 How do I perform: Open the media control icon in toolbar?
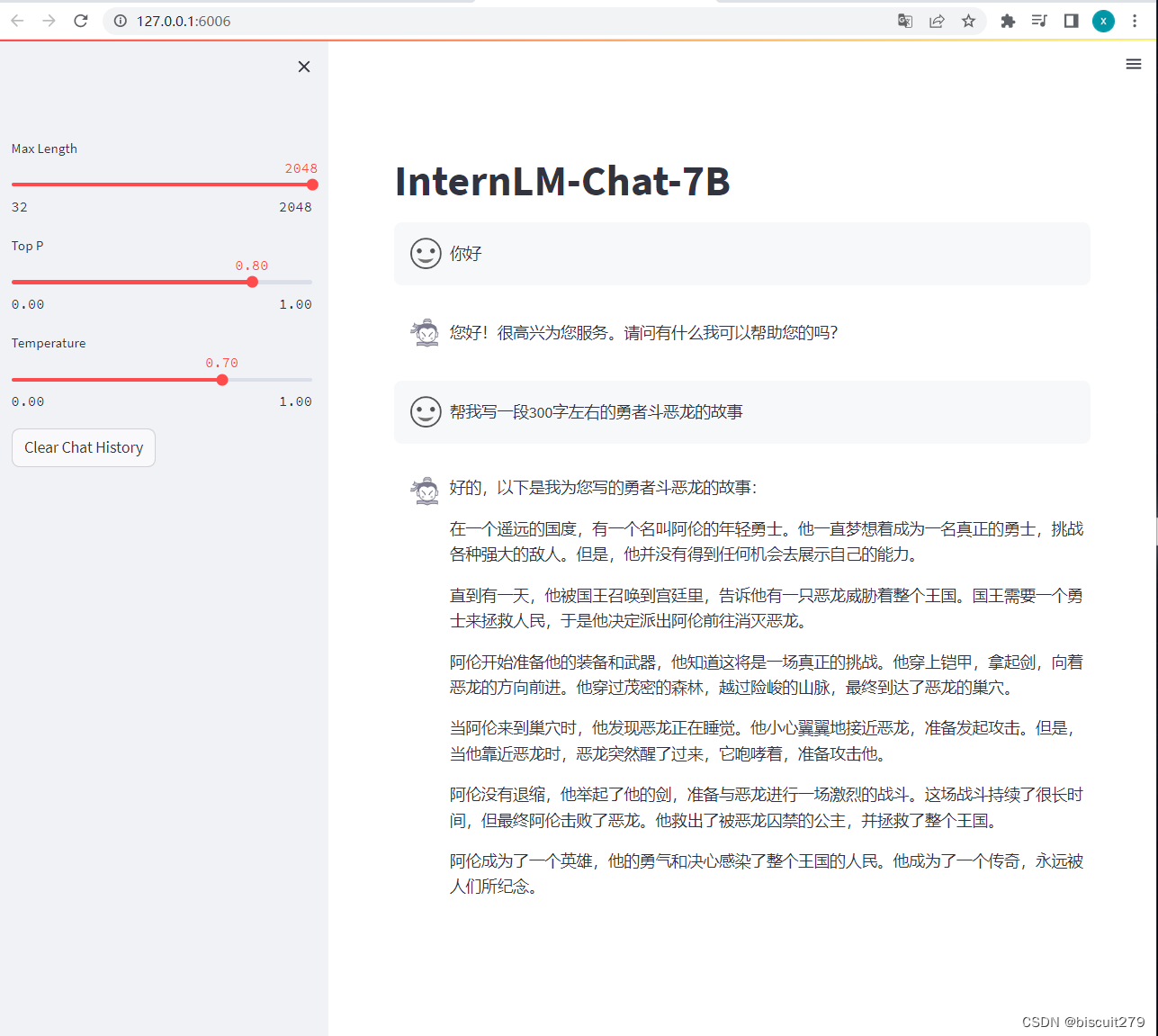pyautogui.click(x=1039, y=21)
